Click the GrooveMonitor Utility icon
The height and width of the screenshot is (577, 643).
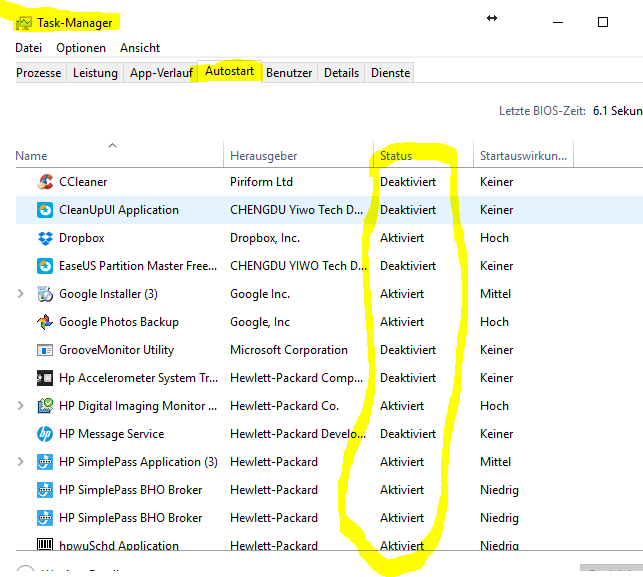(x=45, y=350)
